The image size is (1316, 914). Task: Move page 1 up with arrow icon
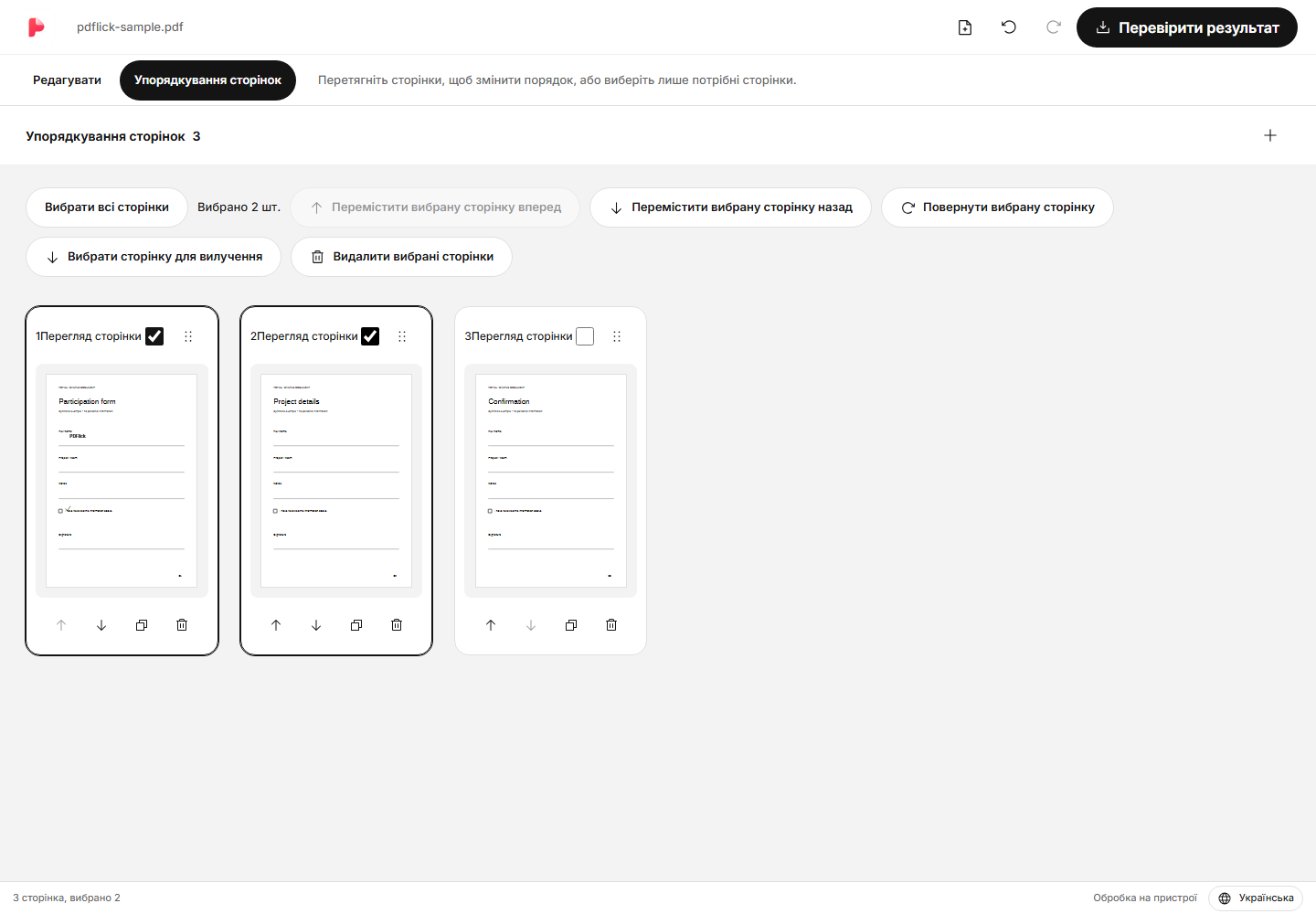(61, 625)
